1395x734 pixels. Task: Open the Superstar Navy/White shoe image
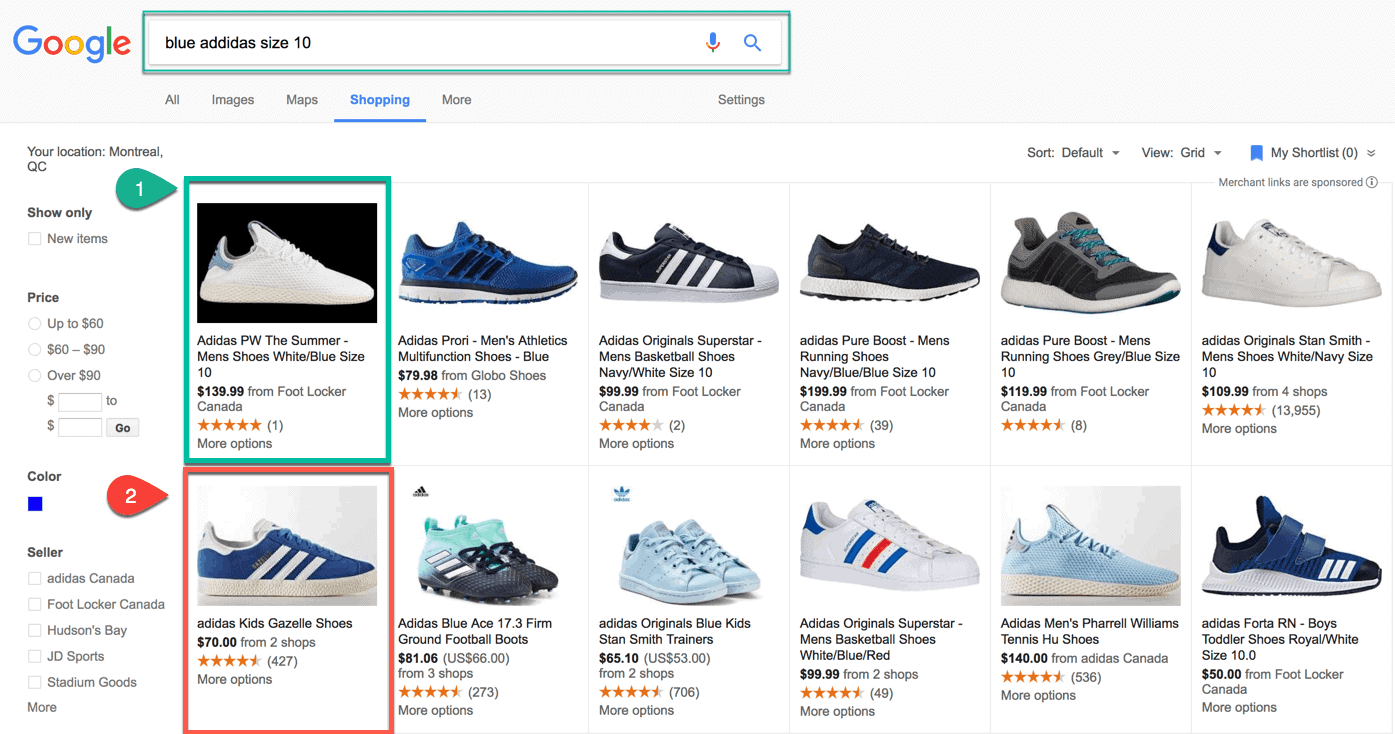click(x=689, y=263)
